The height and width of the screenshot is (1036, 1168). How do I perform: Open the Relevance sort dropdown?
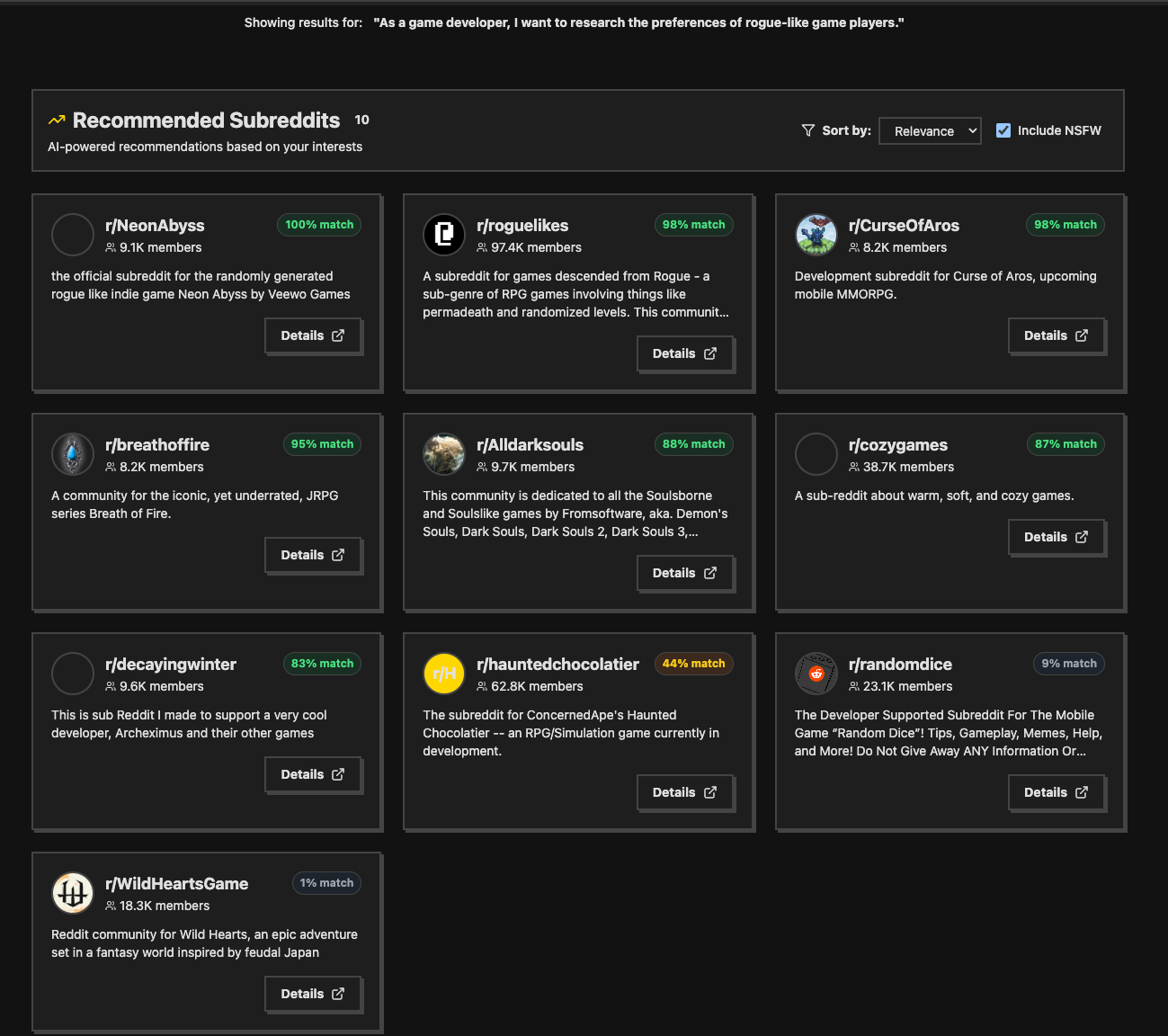pyautogui.click(x=930, y=131)
